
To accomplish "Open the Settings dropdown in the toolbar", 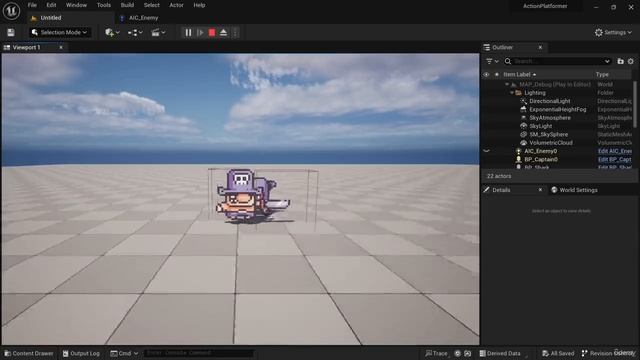I will click(613, 32).
